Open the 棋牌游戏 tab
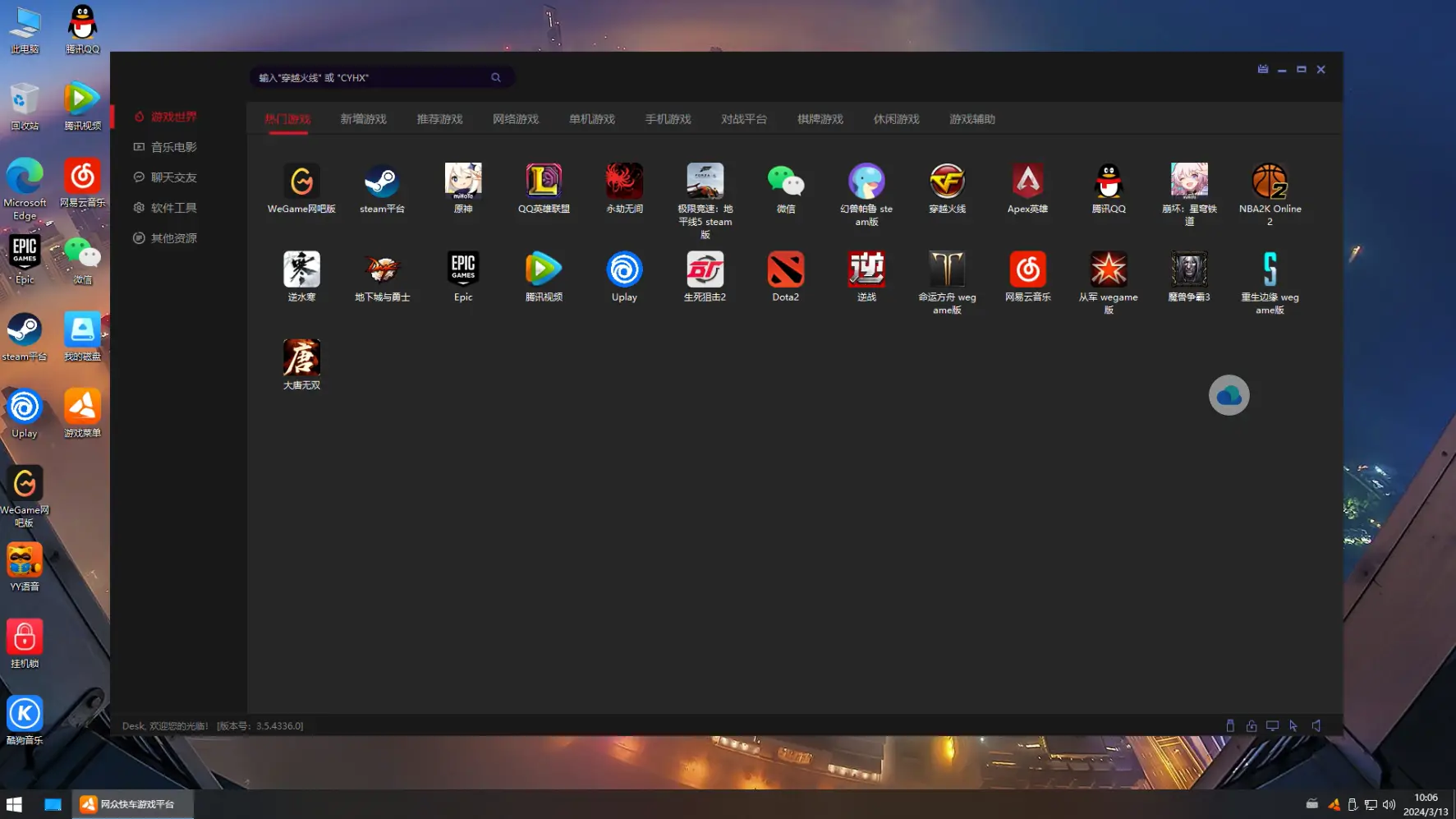 pos(820,119)
